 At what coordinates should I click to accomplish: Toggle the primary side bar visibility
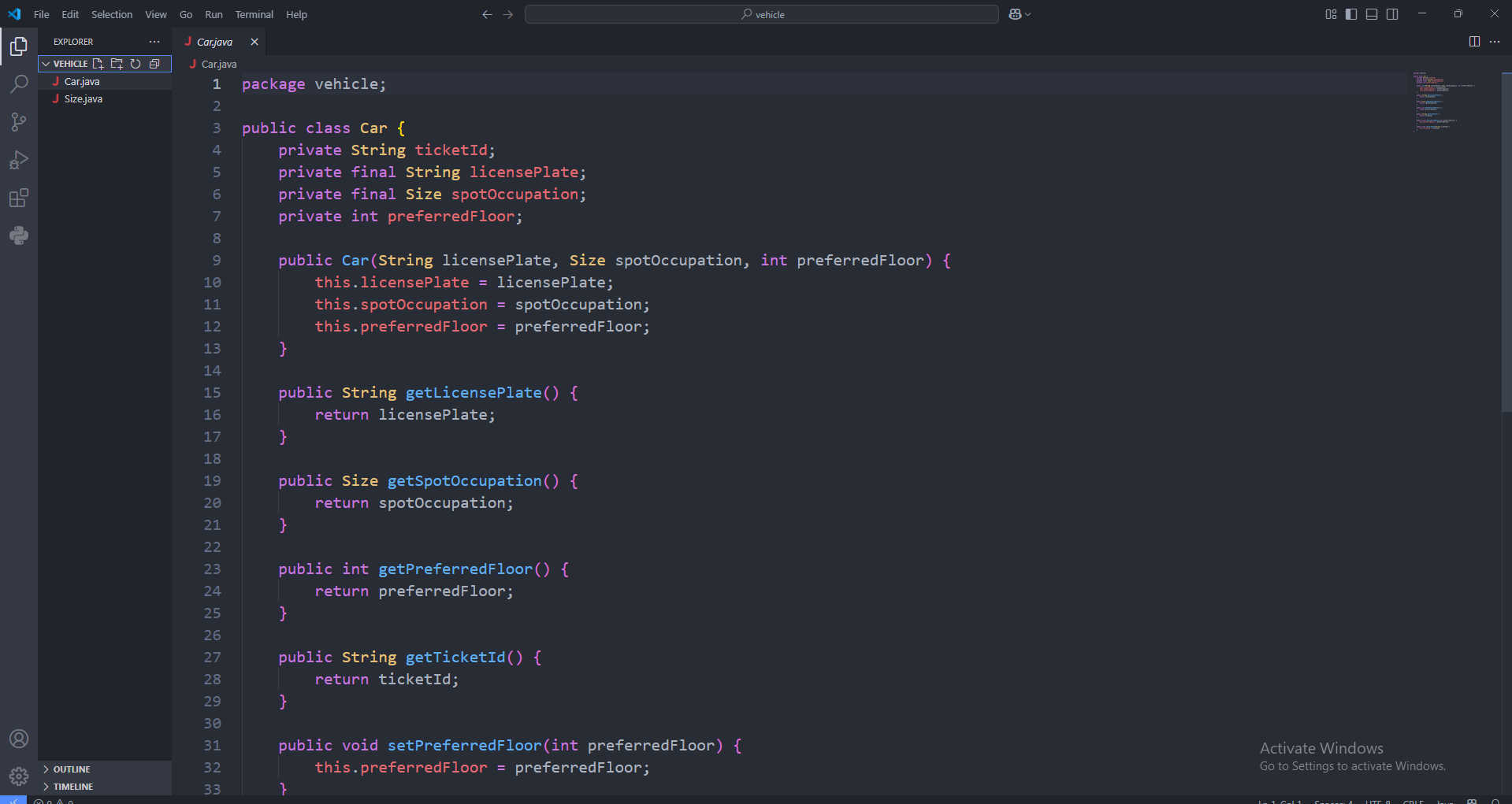coord(1351,14)
